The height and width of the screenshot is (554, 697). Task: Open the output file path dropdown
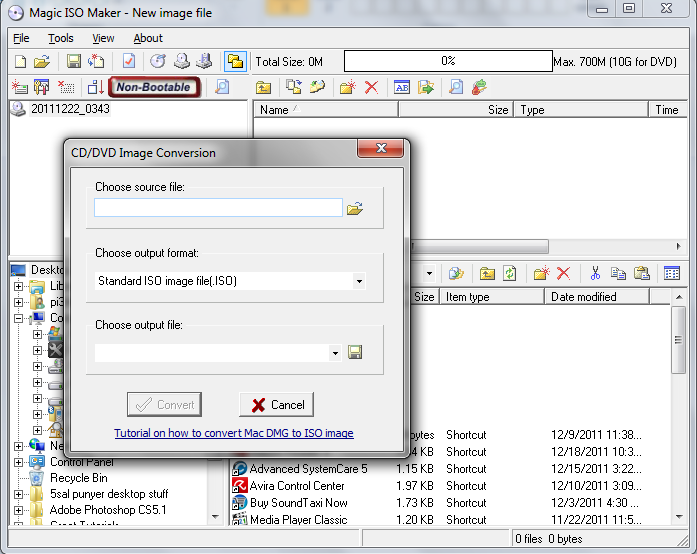point(335,353)
